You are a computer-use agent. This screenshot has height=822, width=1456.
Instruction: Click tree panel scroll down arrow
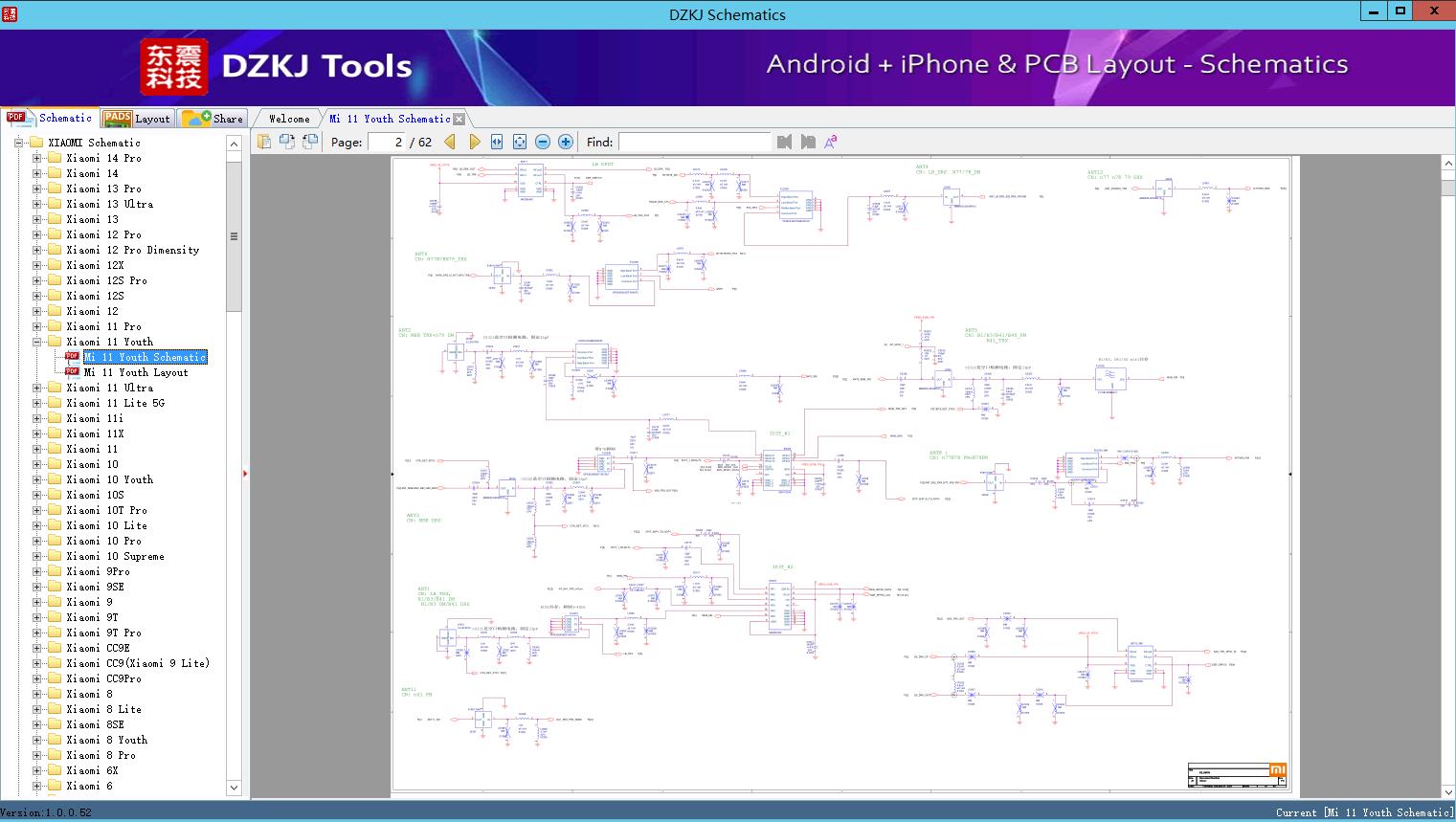coord(234,788)
